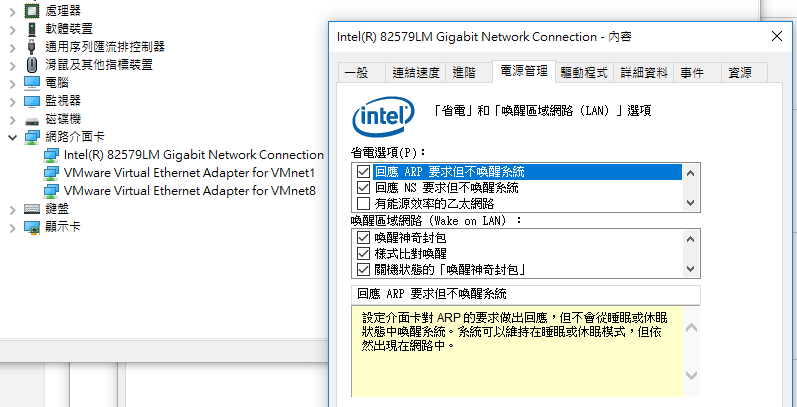Screen dimensions: 797x407
Task: Click 樣式比對喚醒 list entry text
Action: 411,253
